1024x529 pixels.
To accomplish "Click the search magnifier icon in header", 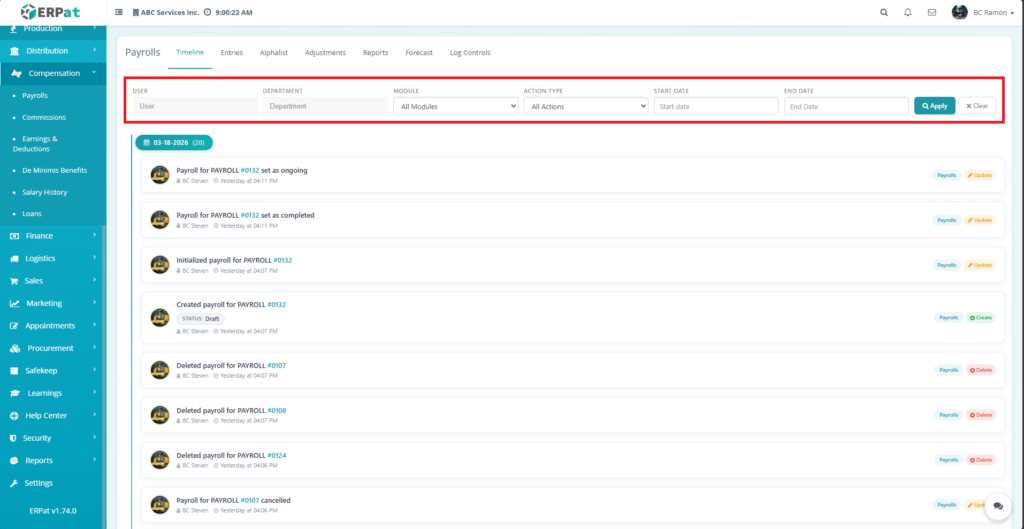I will pos(883,13).
